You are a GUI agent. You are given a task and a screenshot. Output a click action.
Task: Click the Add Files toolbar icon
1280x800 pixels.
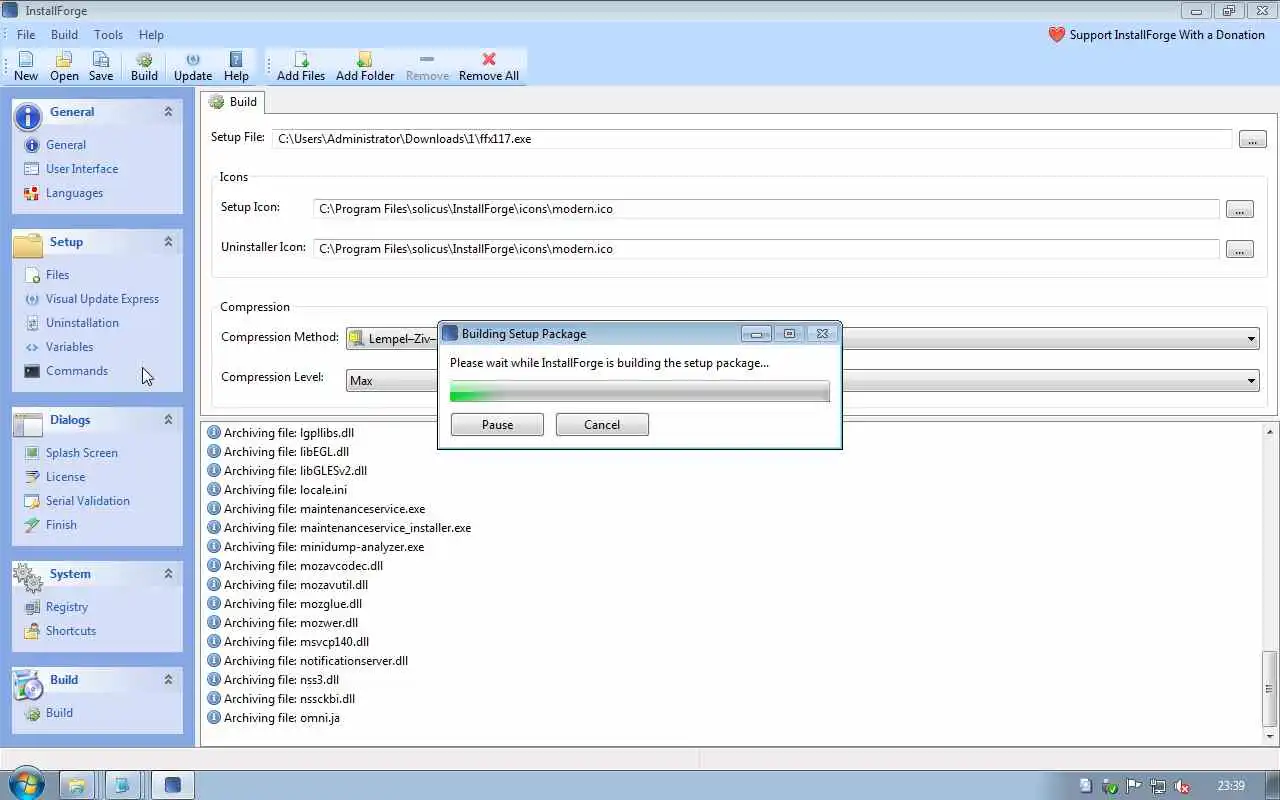pos(301,66)
